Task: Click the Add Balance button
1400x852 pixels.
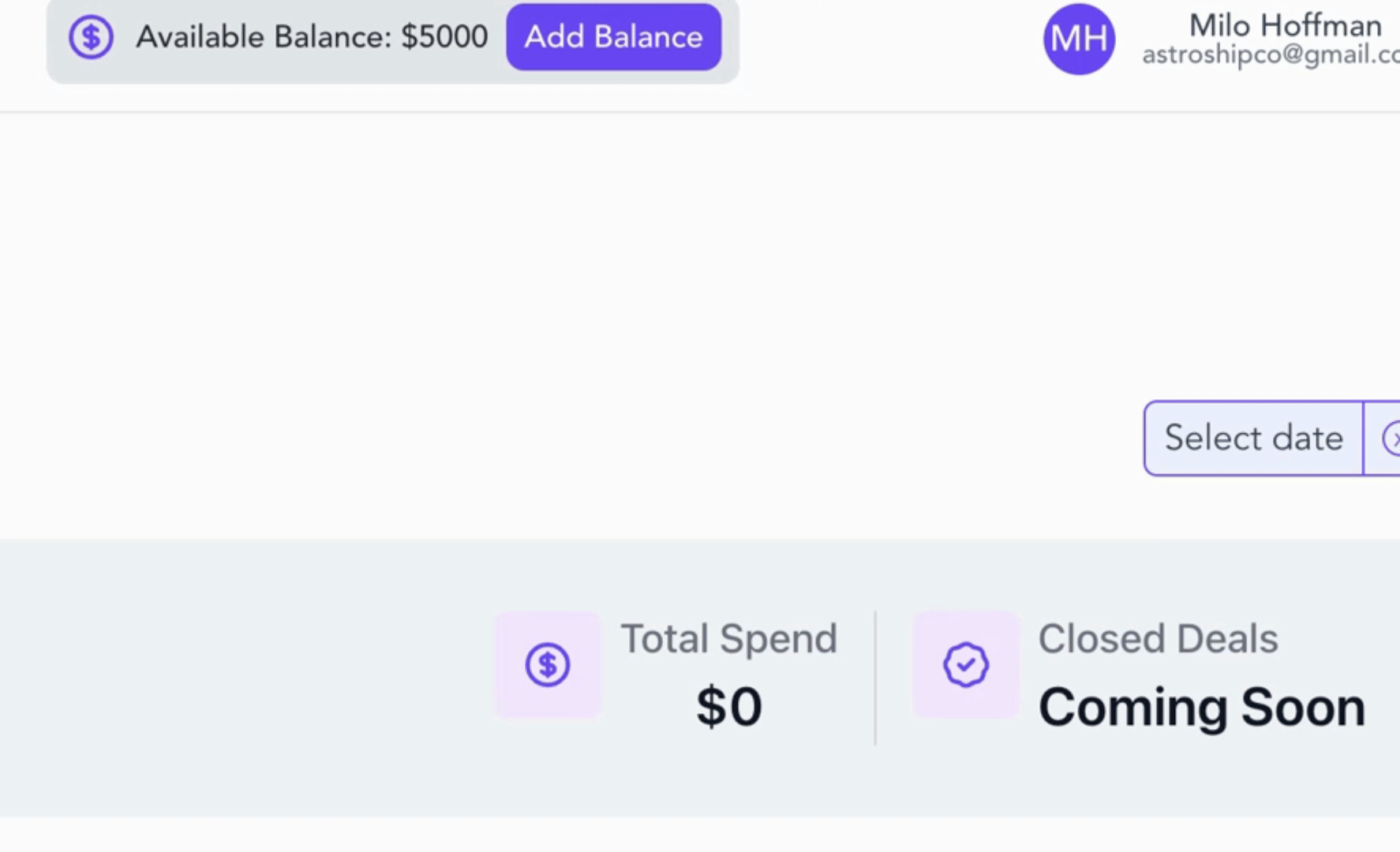Action: [613, 37]
